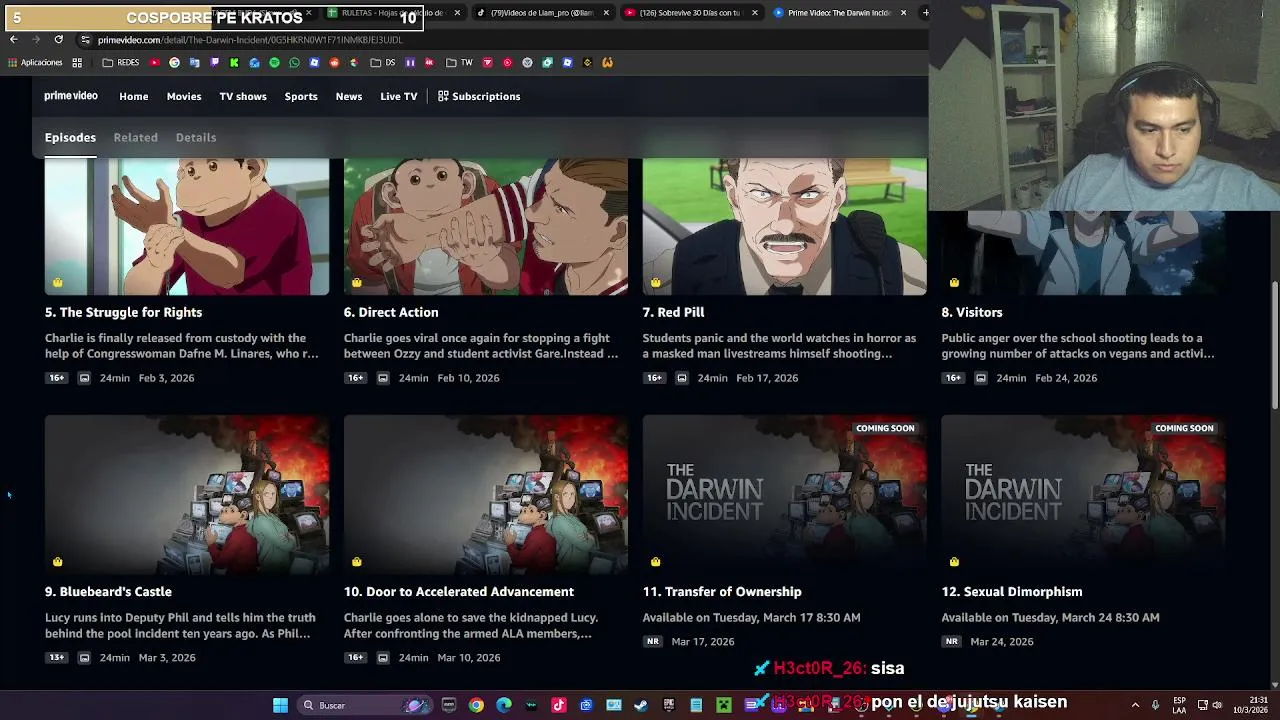Open Movies in the Prime Video nav

coord(184,96)
